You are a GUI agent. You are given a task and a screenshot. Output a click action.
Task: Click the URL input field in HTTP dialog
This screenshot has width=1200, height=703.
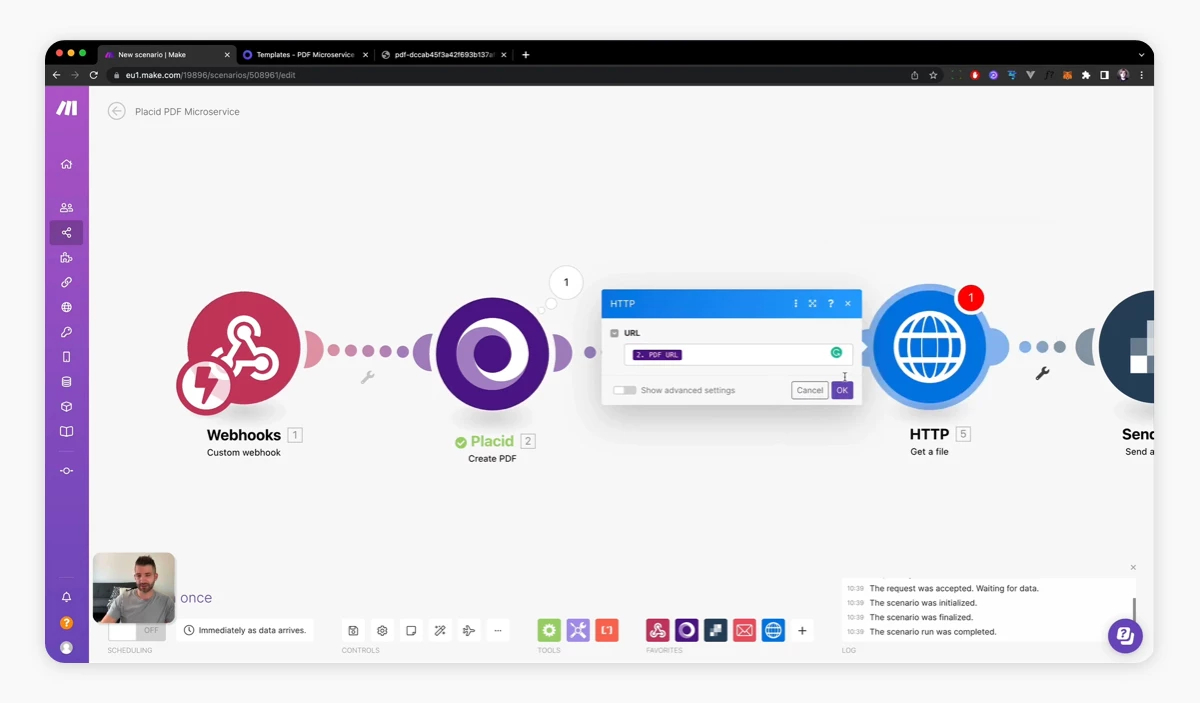738,354
